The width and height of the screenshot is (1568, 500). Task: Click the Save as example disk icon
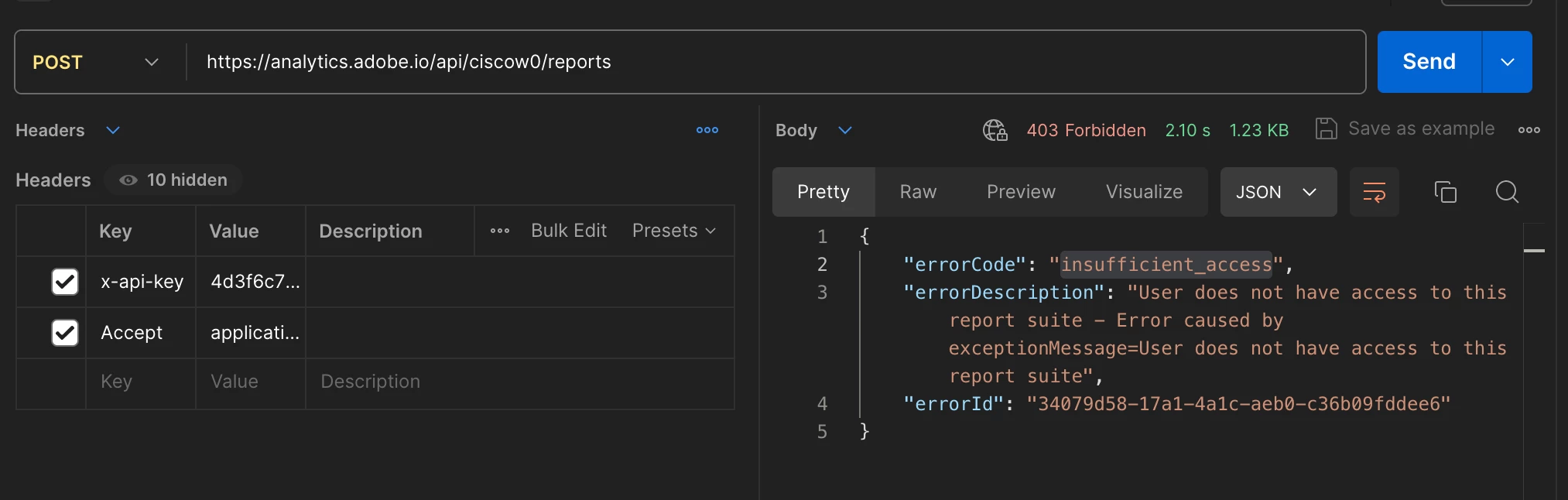point(1326,128)
